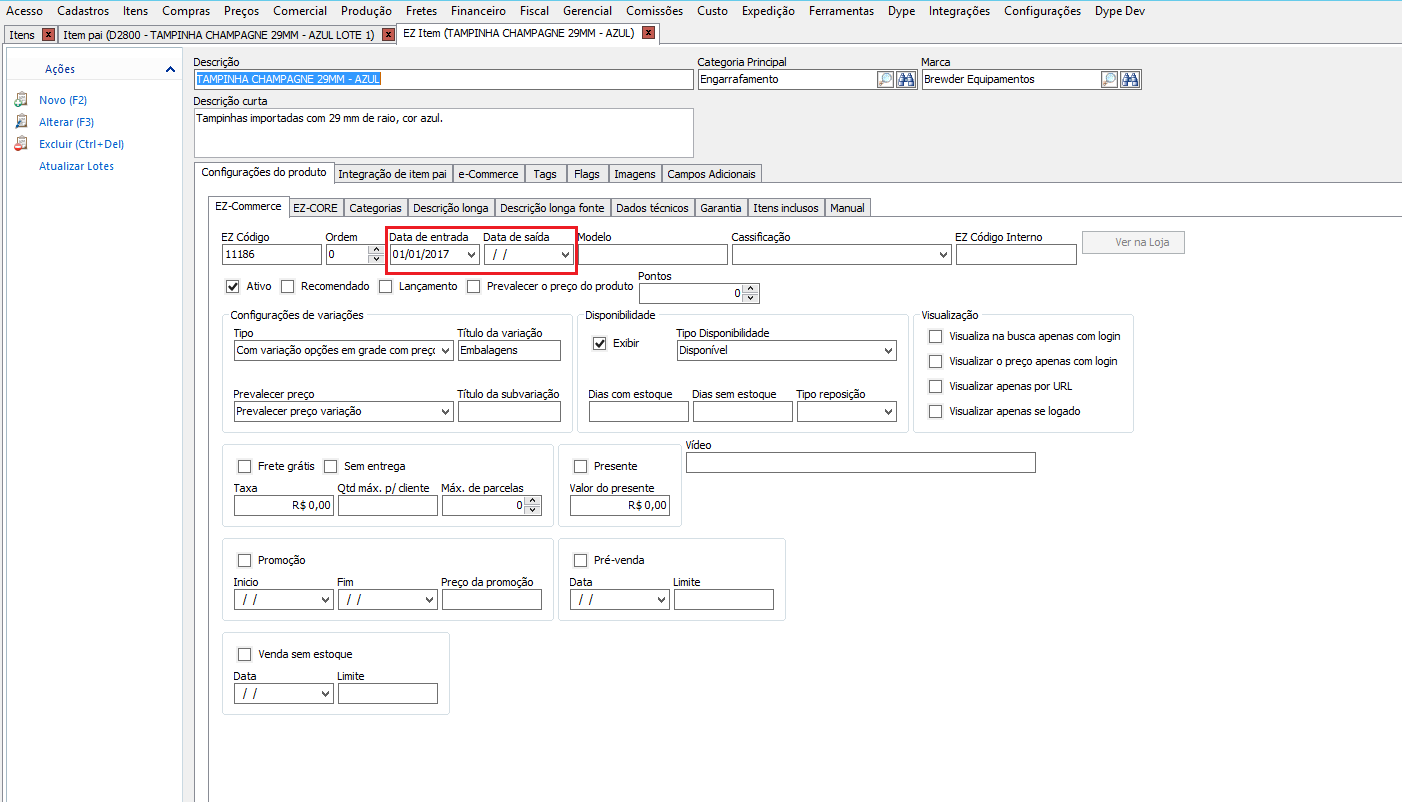Open the Pré-venda Data dropdown
This screenshot has height=802, width=1402.
pos(662,600)
